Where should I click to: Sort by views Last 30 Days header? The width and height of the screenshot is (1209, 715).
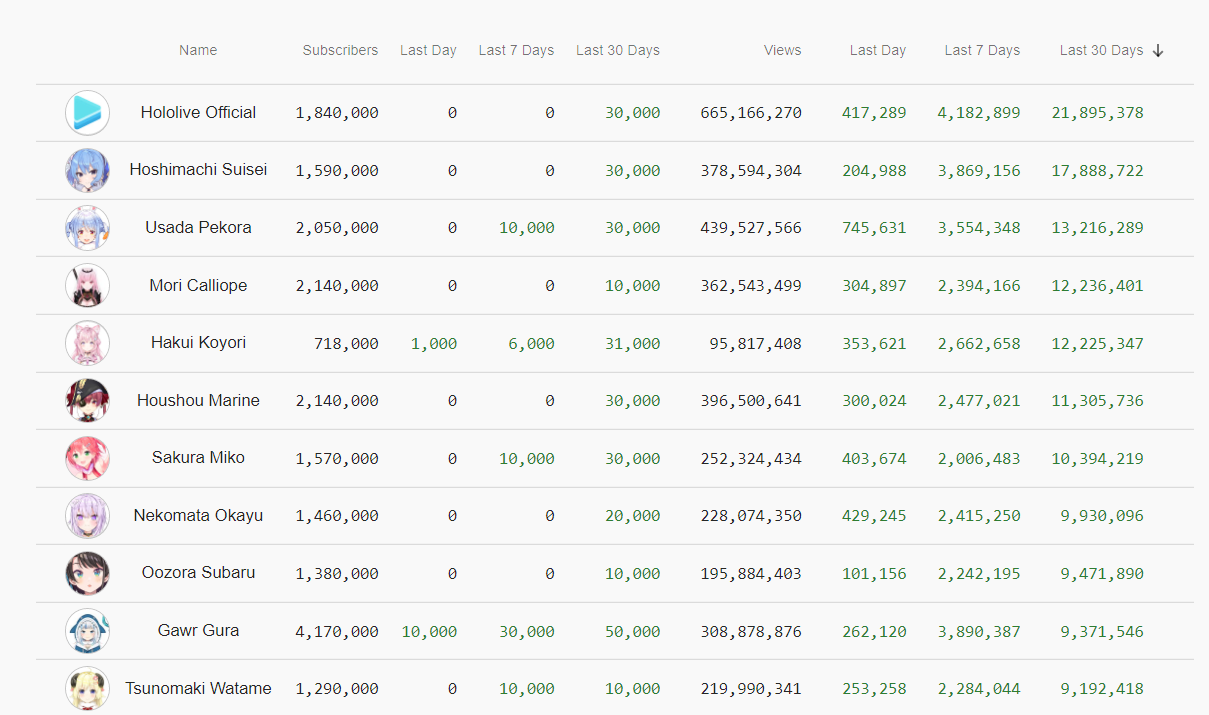coord(1100,50)
